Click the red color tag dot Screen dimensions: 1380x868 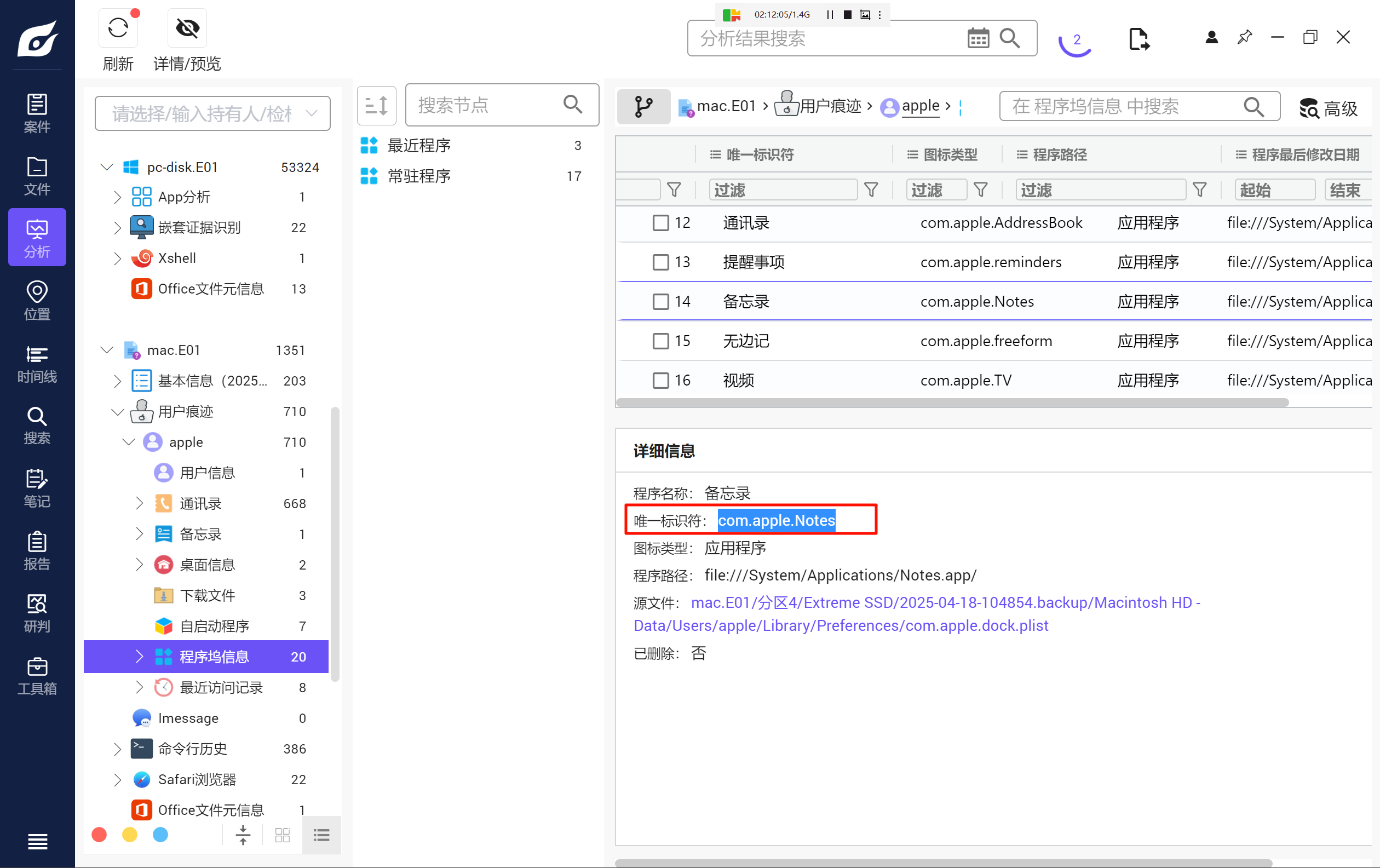coord(99,835)
